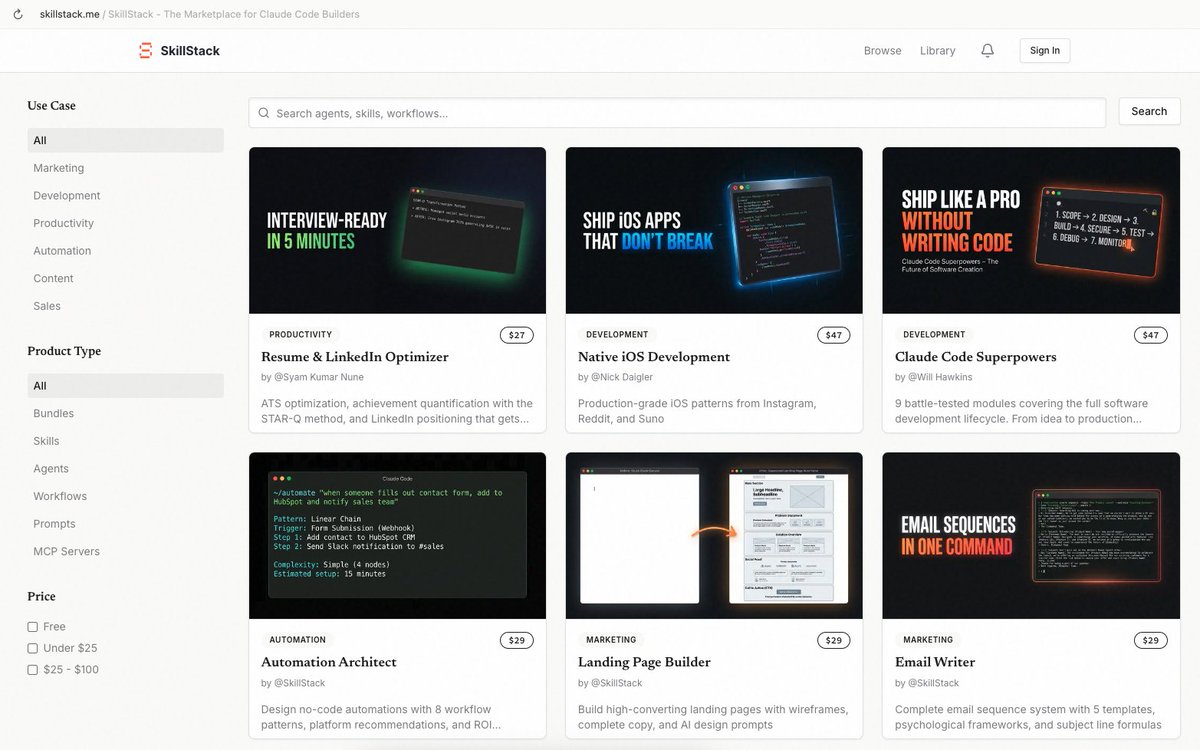The width and height of the screenshot is (1200, 750).
Task: Open the Resume & LinkedIn Optimizer thumbnail
Action: click(397, 230)
